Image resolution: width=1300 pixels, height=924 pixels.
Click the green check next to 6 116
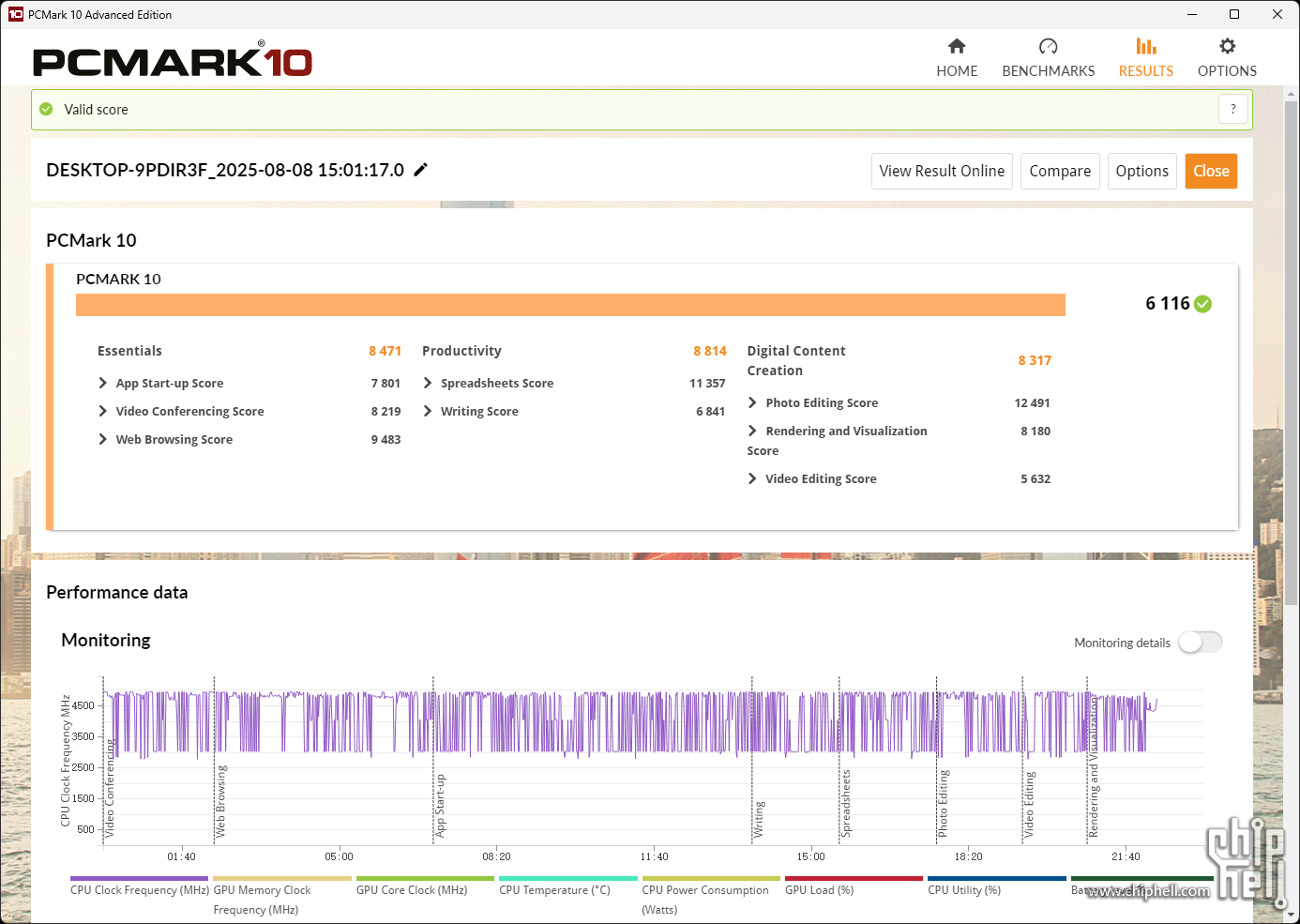(x=1203, y=304)
